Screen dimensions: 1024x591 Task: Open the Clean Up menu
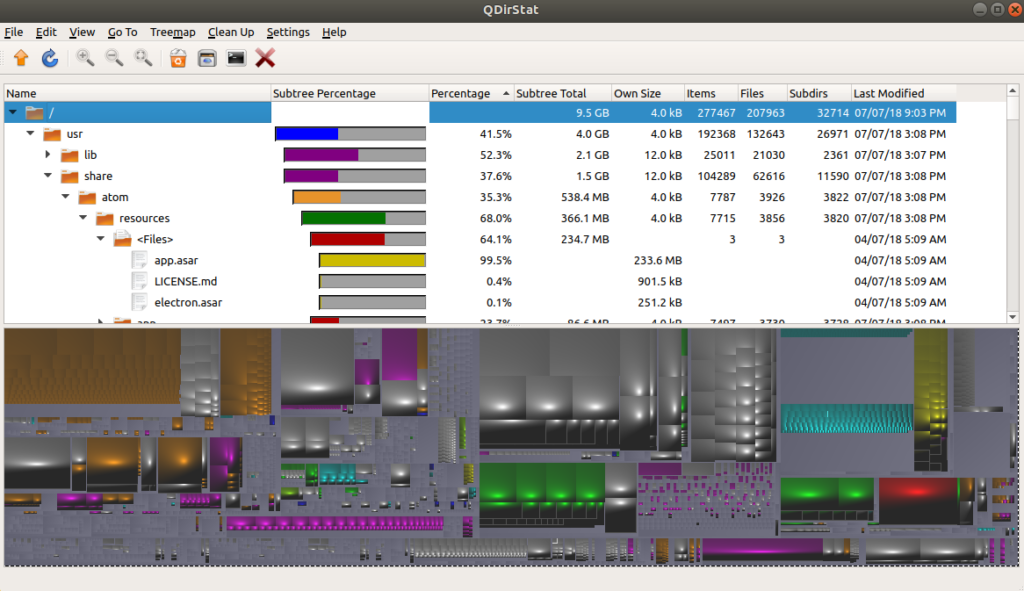click(x=230, y=32)
